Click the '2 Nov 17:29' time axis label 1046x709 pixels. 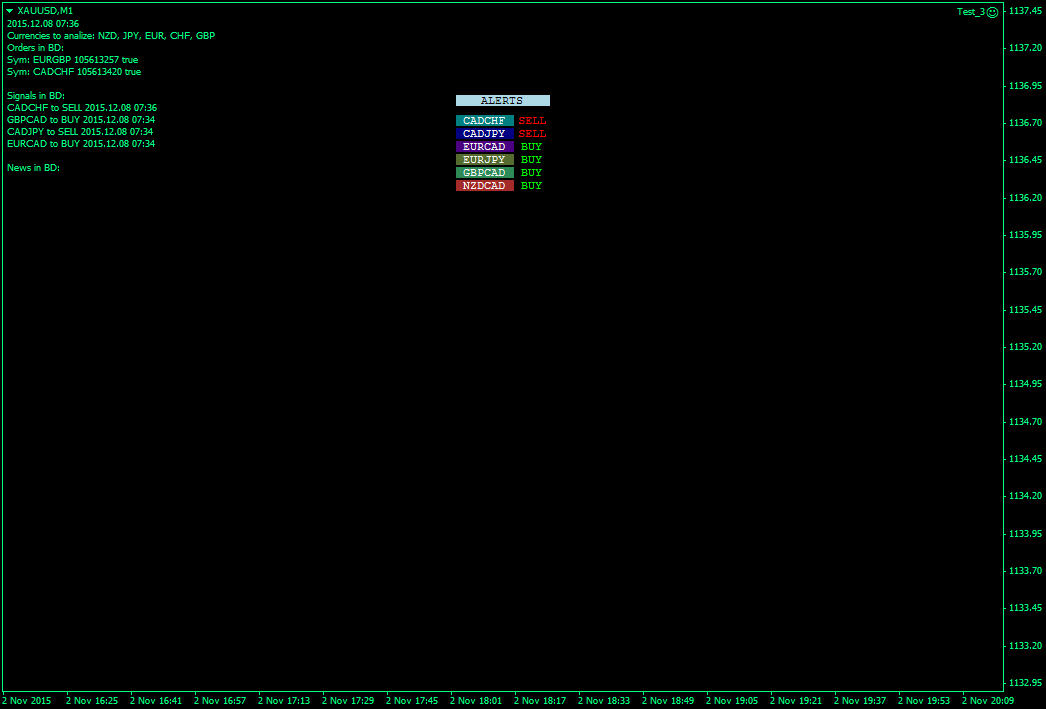tap(348, 701)
